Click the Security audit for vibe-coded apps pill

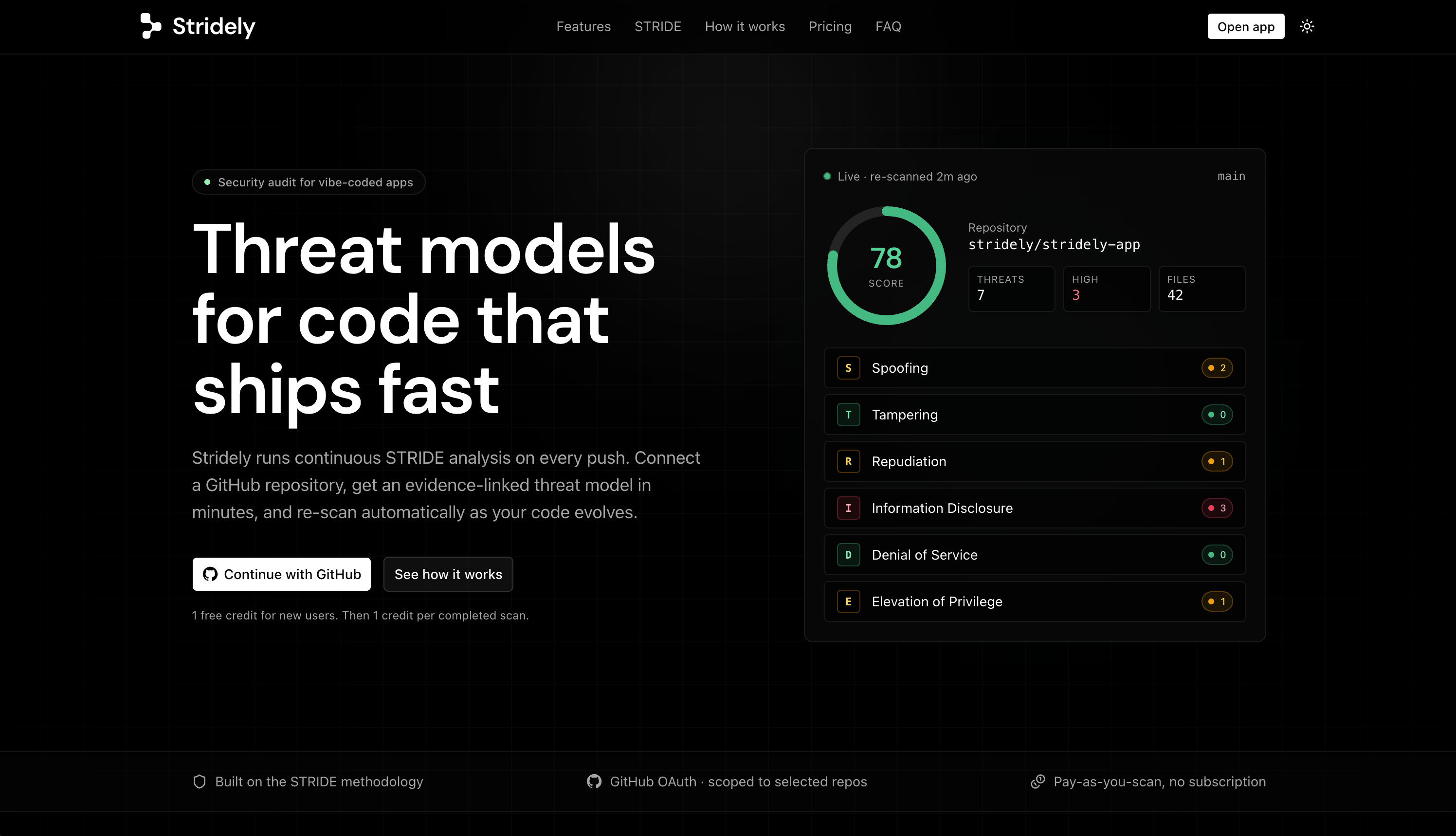click(309, 182)
